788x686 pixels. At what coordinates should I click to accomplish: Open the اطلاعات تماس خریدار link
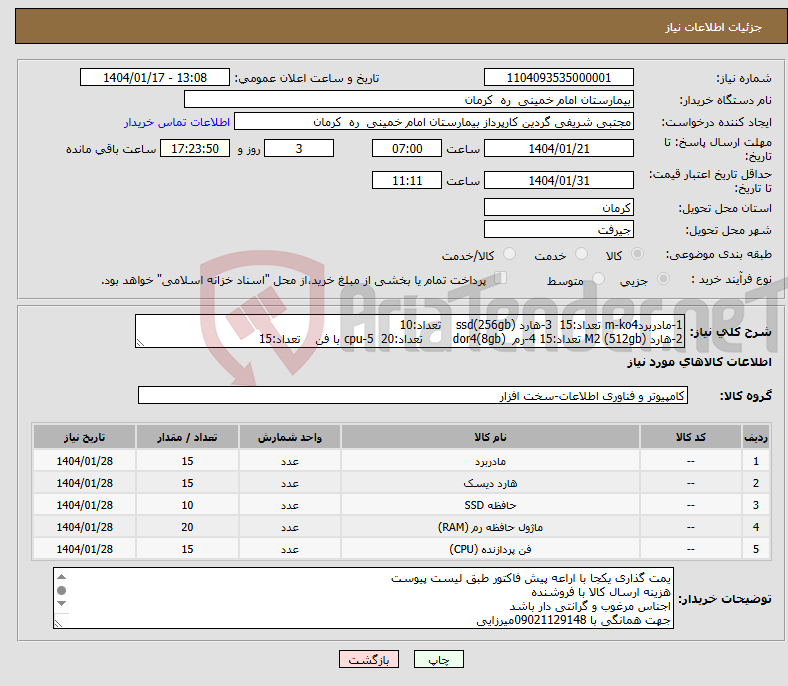pyautogui.click(x=177, y=122)
